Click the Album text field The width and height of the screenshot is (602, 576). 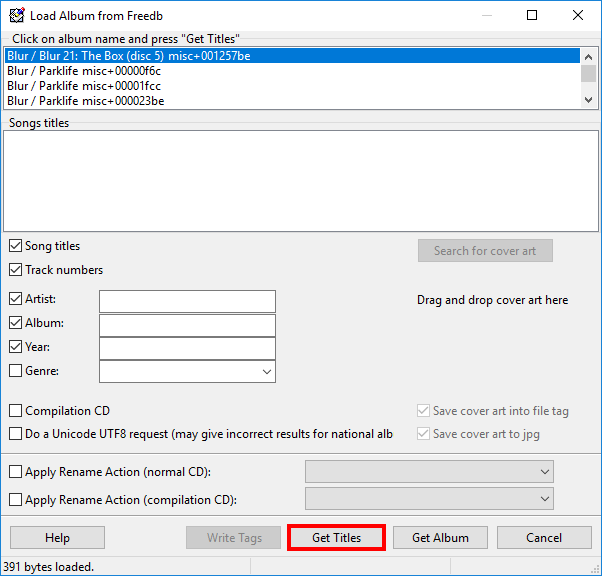187,325
